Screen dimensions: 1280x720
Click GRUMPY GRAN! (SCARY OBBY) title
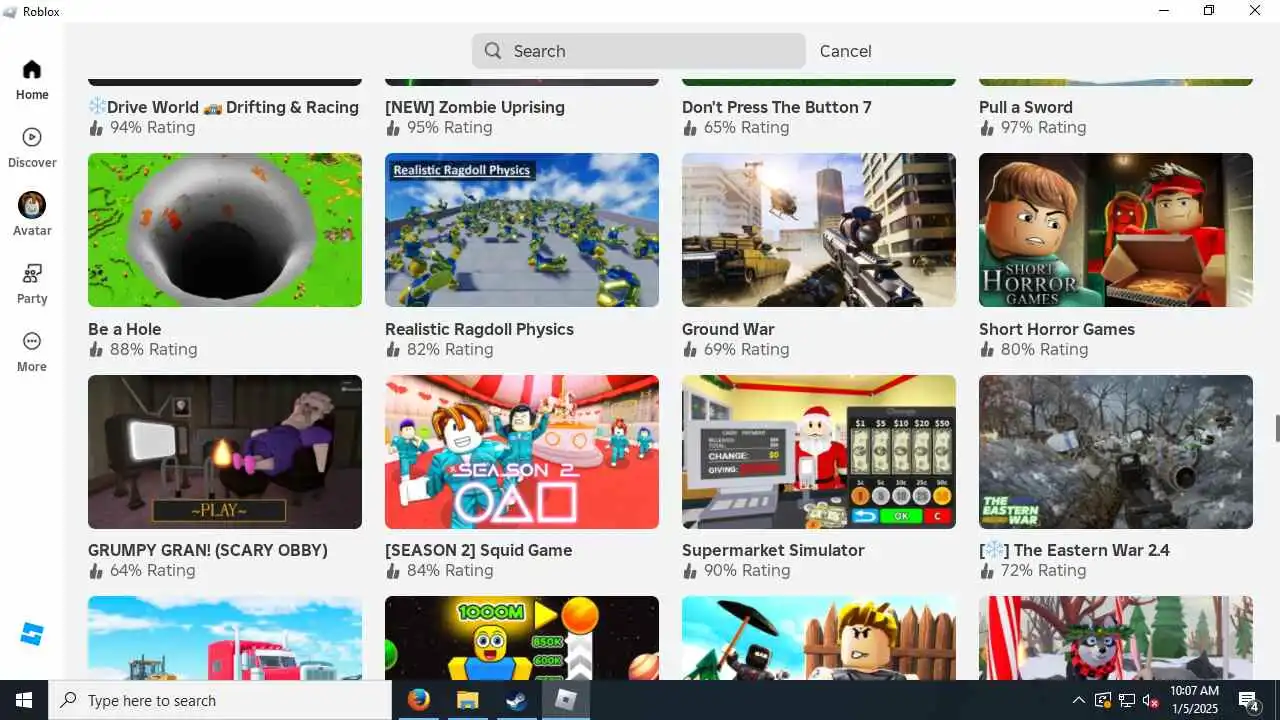[x=208, y=550]
